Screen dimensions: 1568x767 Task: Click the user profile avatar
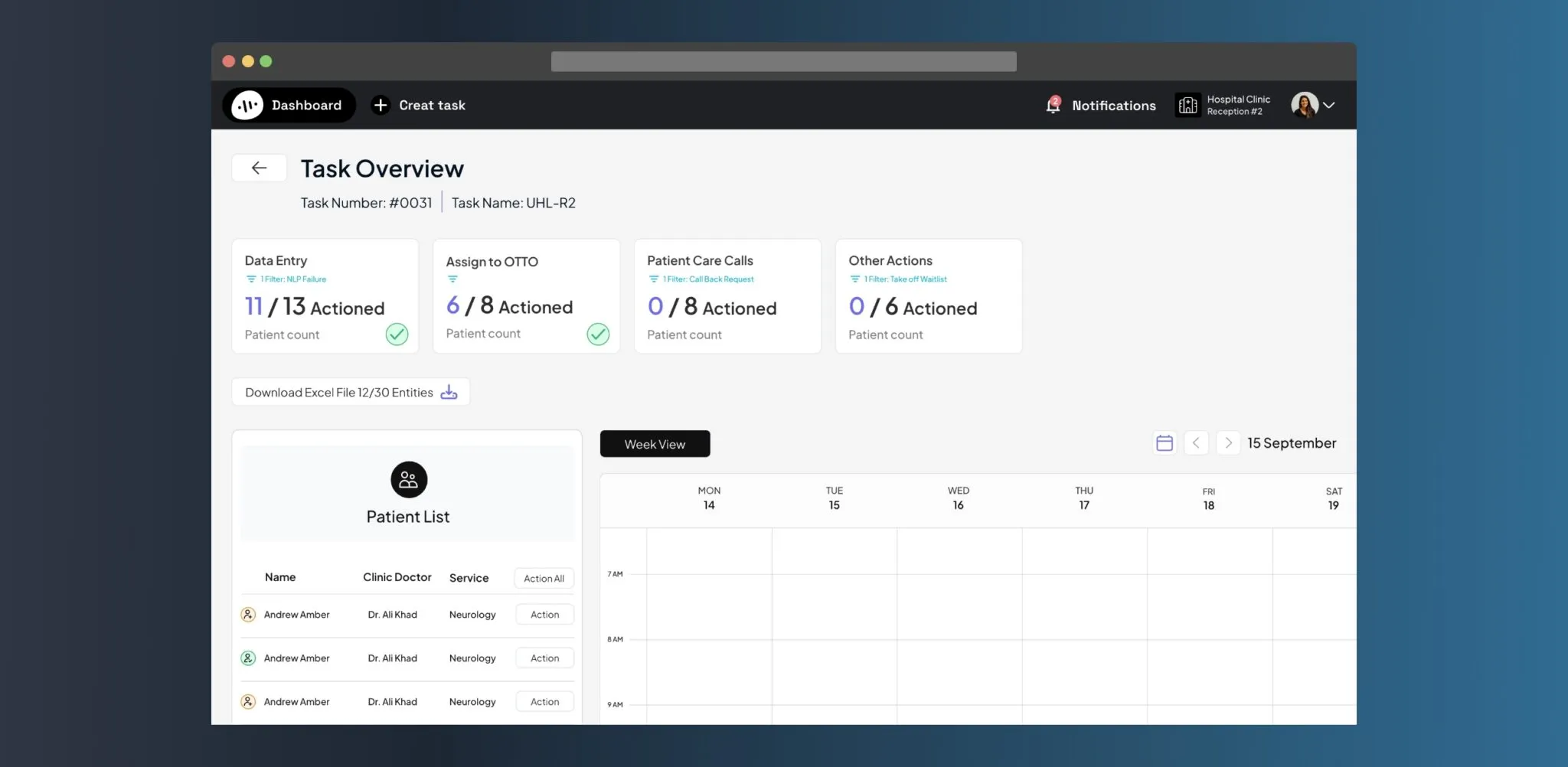1305,105
